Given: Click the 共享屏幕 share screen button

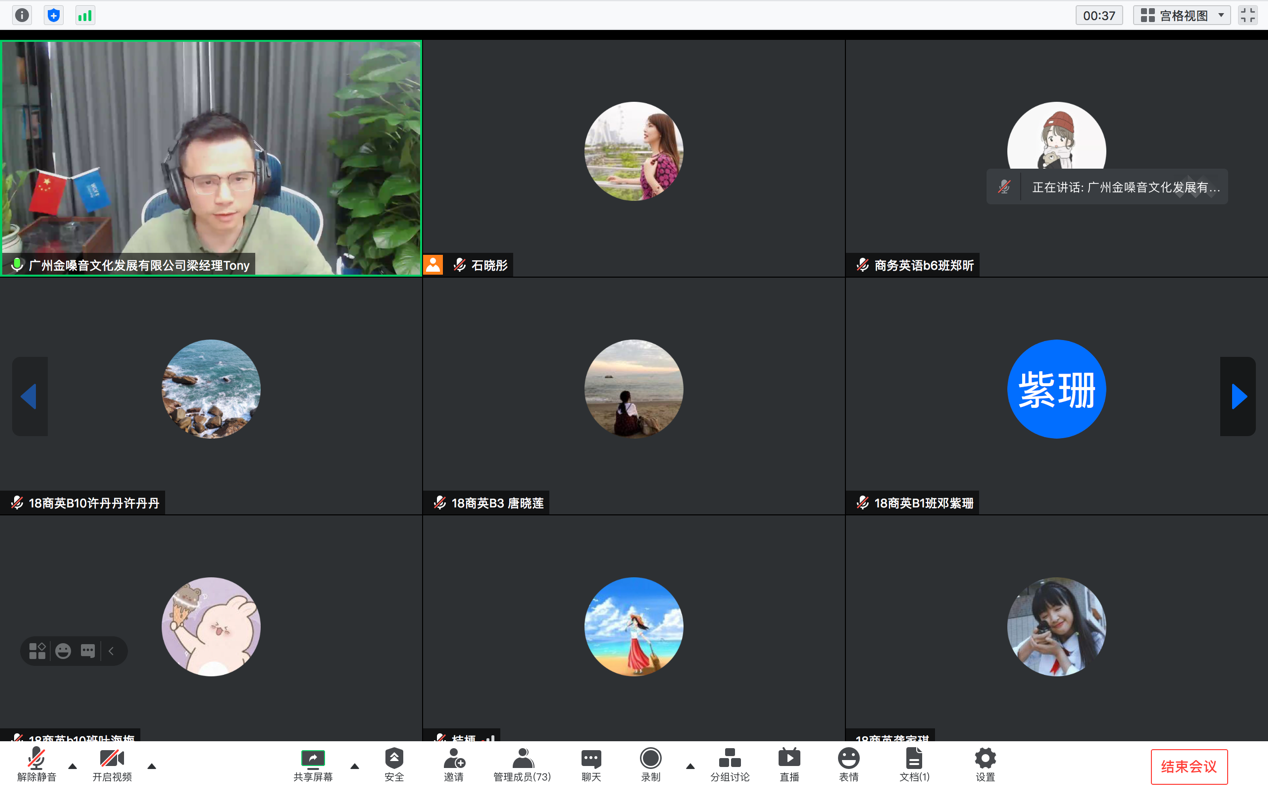Looking at the screenshot, I should [x=313, y=765].
